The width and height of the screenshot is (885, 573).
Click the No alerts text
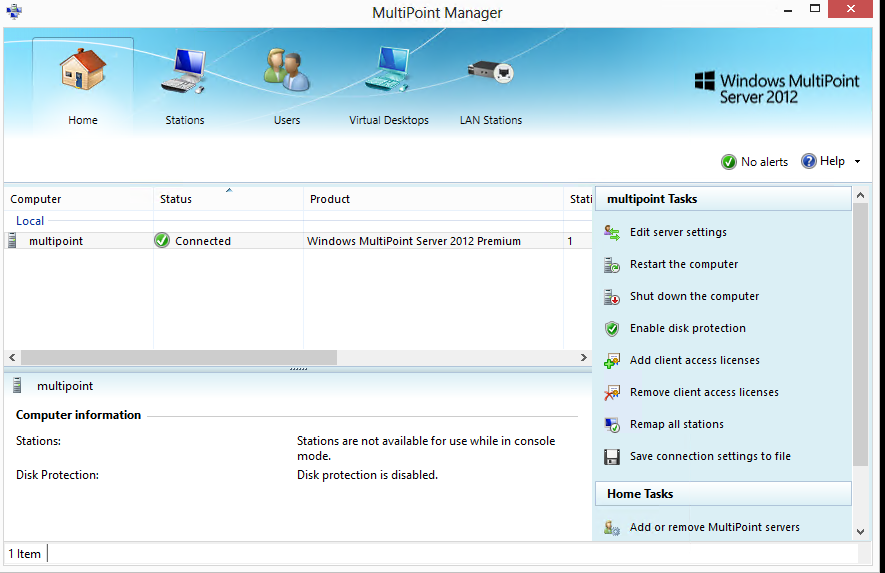pos(764,162)
